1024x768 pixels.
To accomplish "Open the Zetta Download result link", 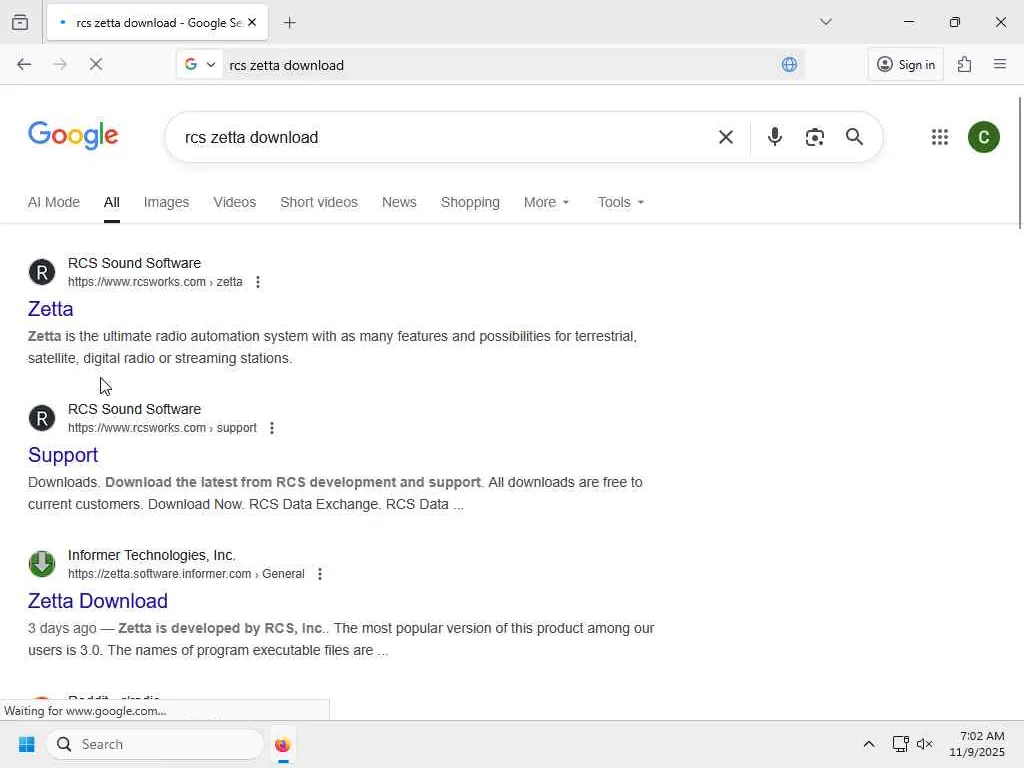I will (98, 601).
